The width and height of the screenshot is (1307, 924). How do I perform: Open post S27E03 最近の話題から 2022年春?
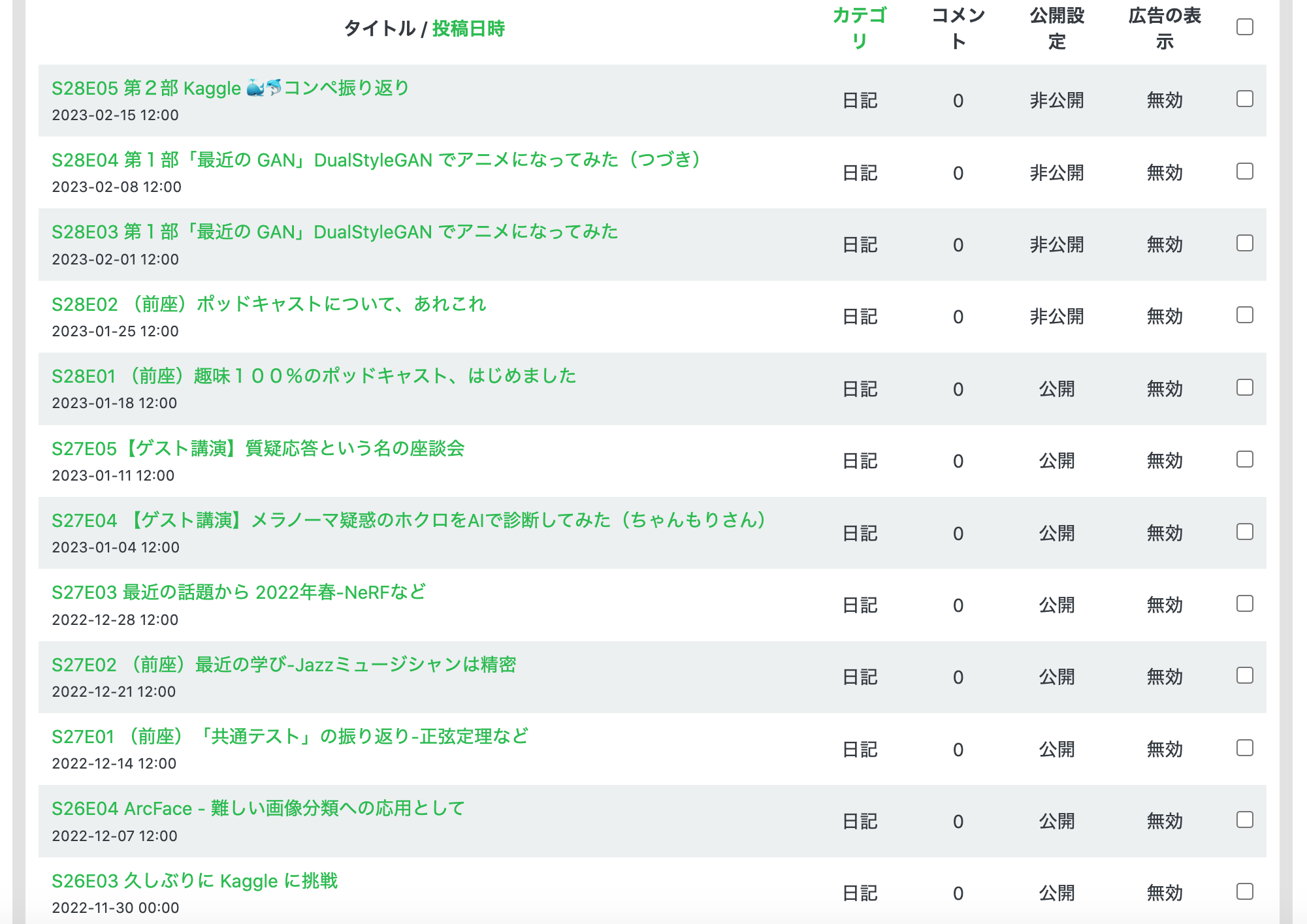click(239, 592)
